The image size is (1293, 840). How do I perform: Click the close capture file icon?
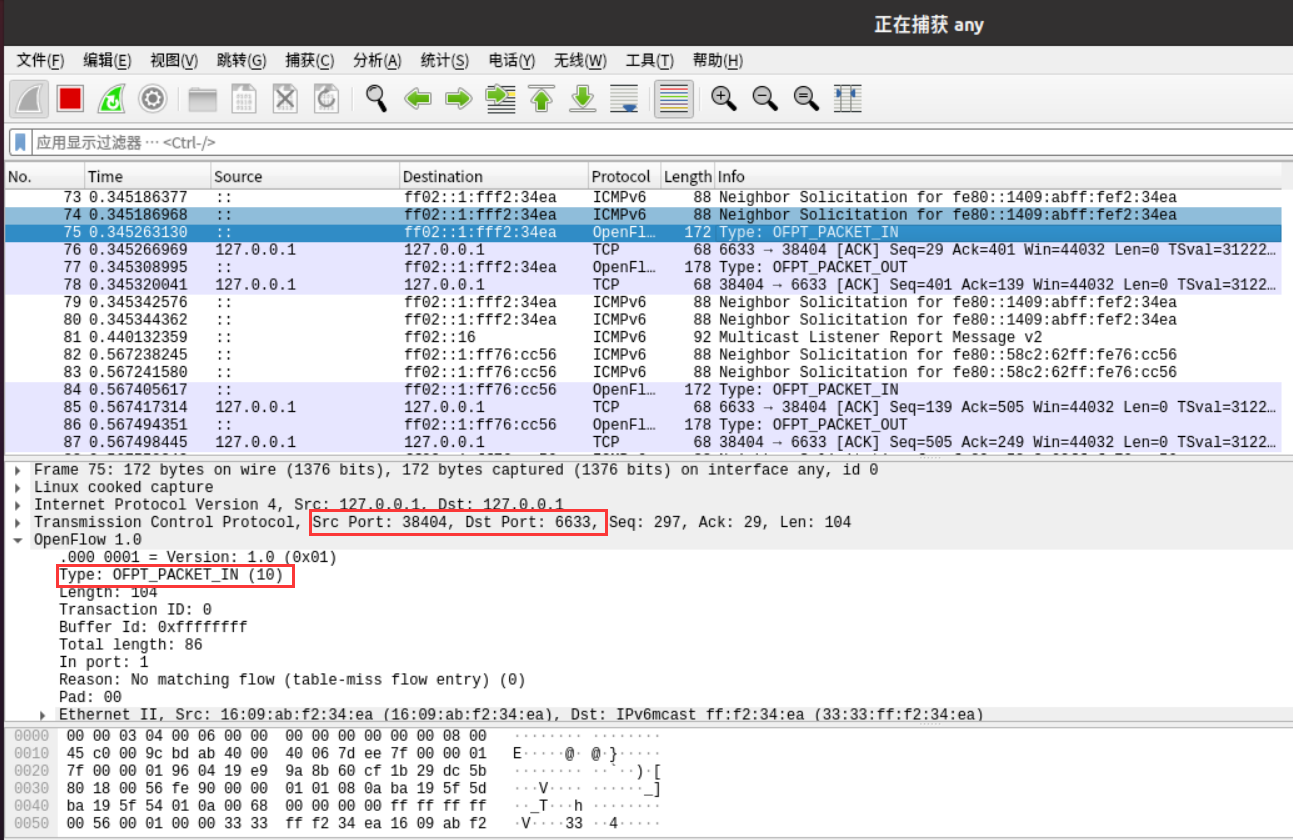click(x=285, y=99)
